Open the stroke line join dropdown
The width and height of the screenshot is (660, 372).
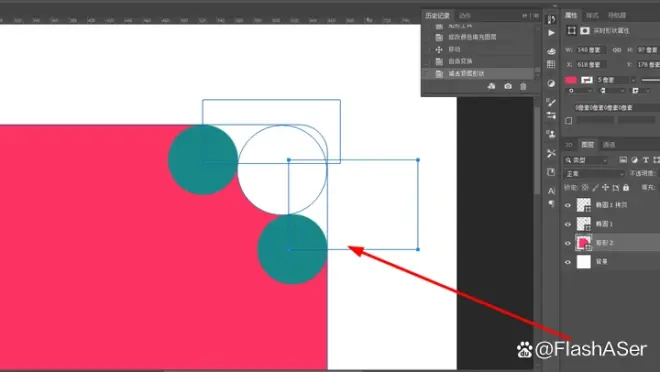point(641,90)
